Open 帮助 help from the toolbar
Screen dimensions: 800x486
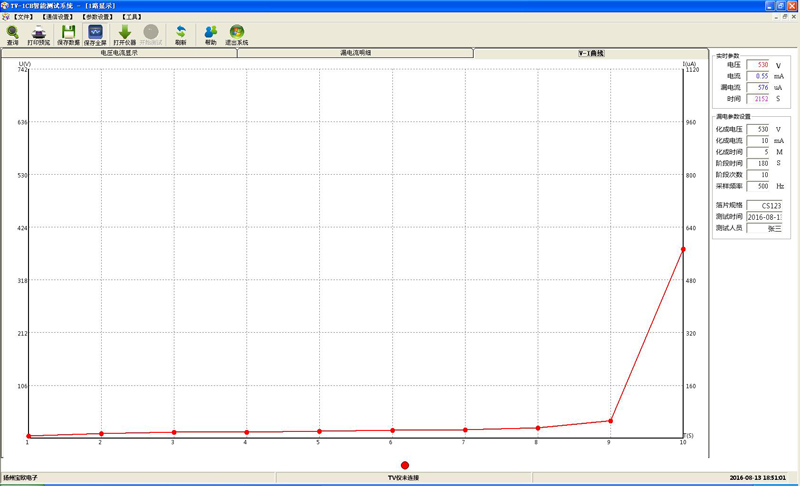pos(210,35)
